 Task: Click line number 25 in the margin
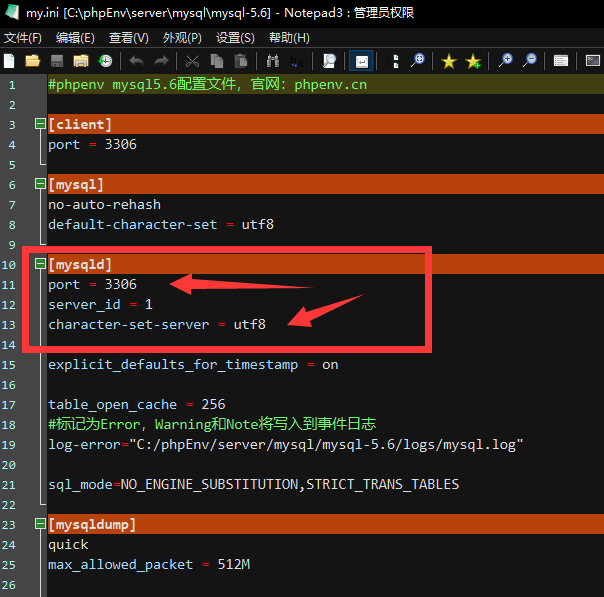[8, 565]
